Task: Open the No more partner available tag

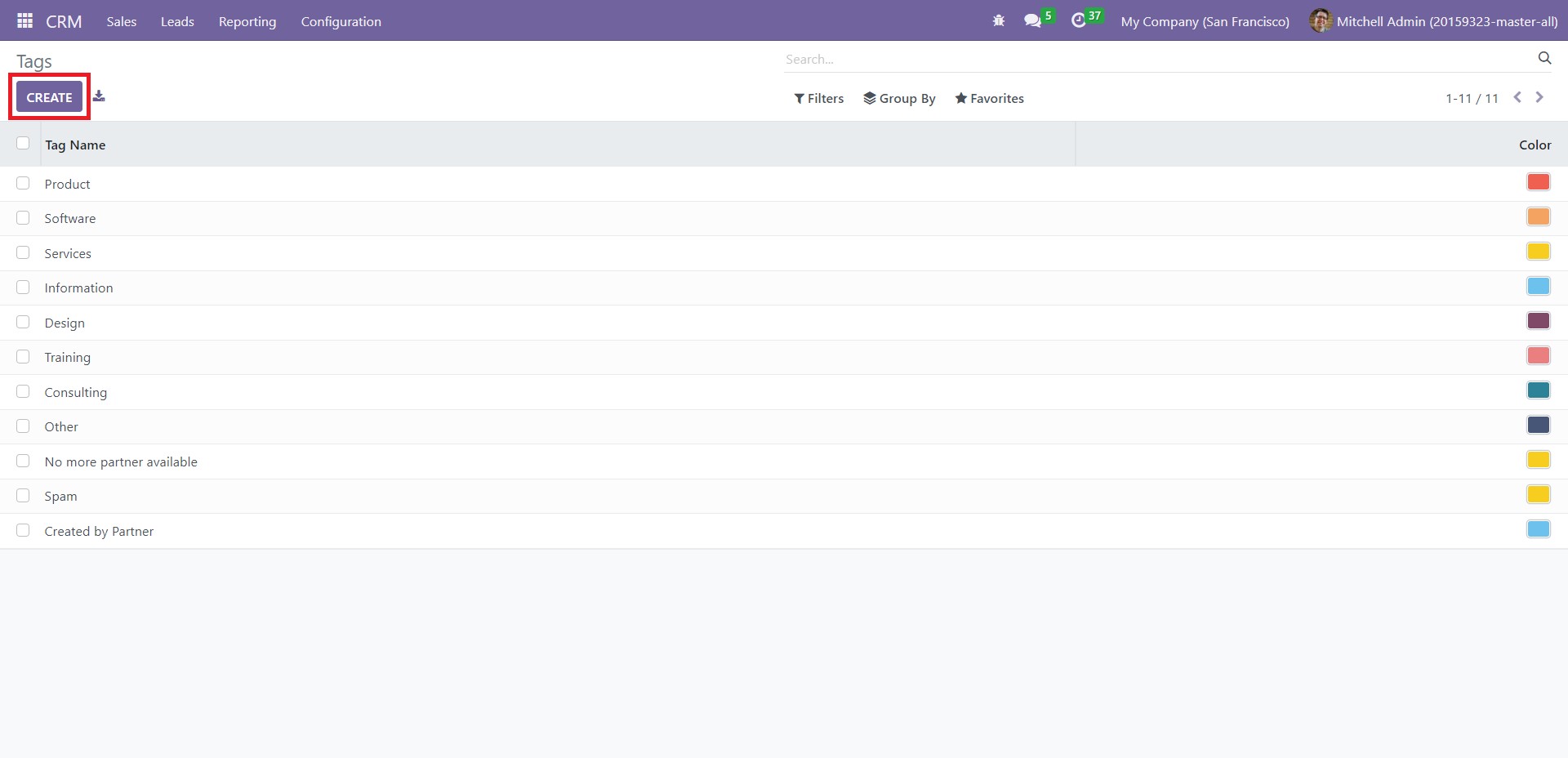Action: pyautogui.click(x=784, y=461)
